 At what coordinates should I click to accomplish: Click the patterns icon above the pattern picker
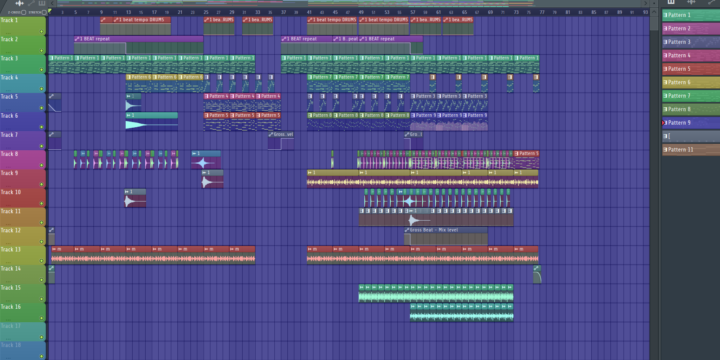pos(671,2)
